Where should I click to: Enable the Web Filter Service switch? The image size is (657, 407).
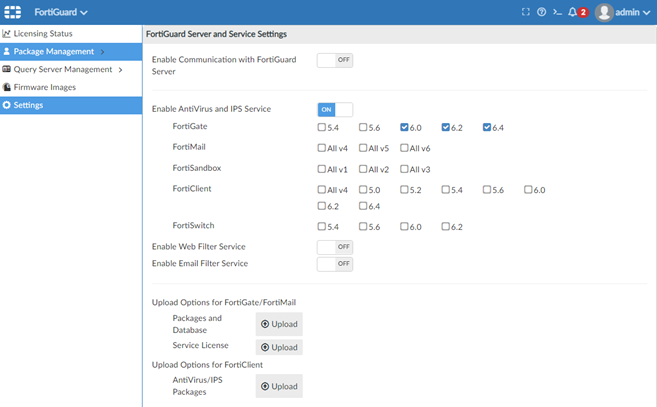[335, 246]
